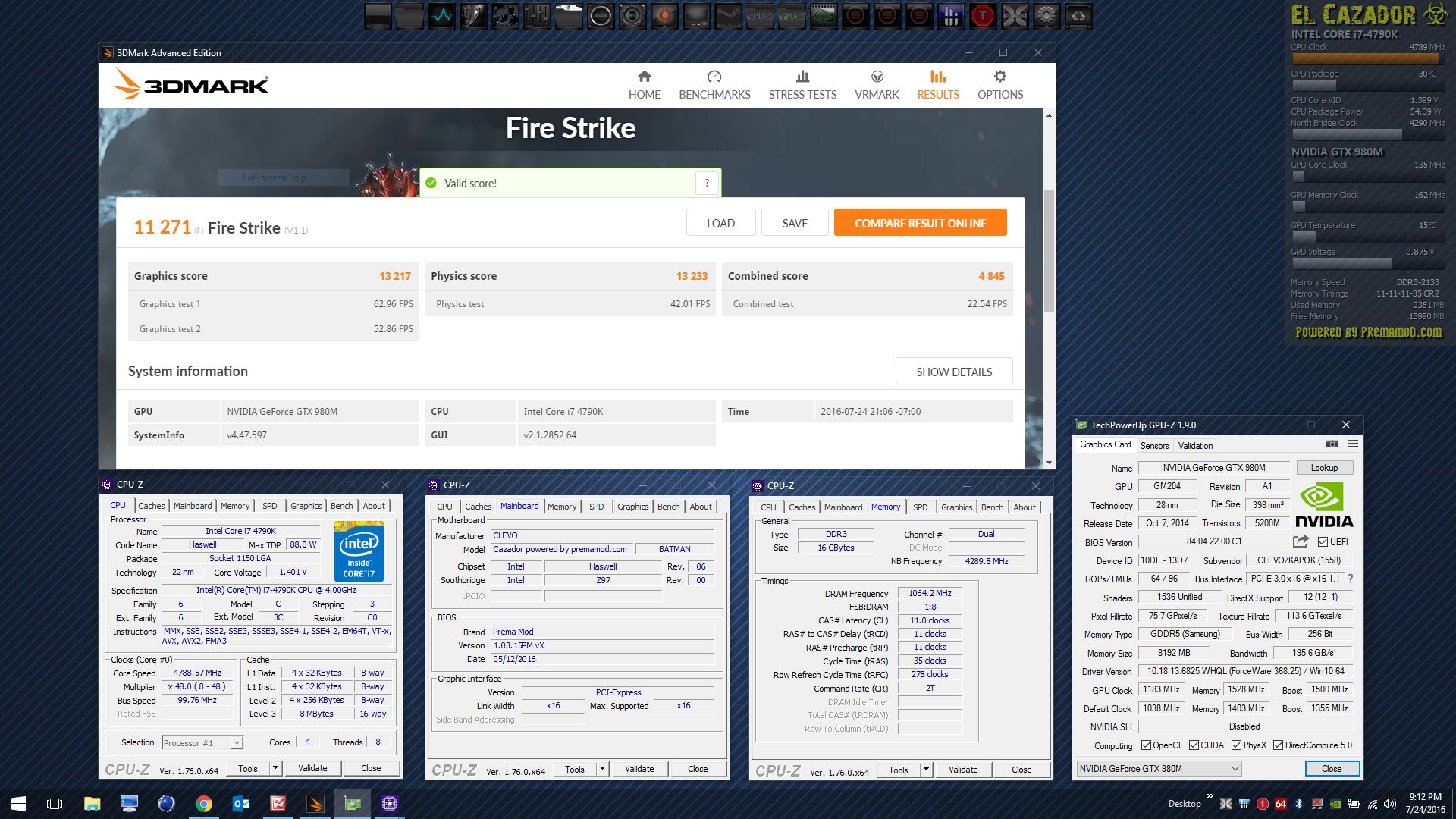
Task: Click Lookup button in GPU-Z
Action: click(1324, 468)
